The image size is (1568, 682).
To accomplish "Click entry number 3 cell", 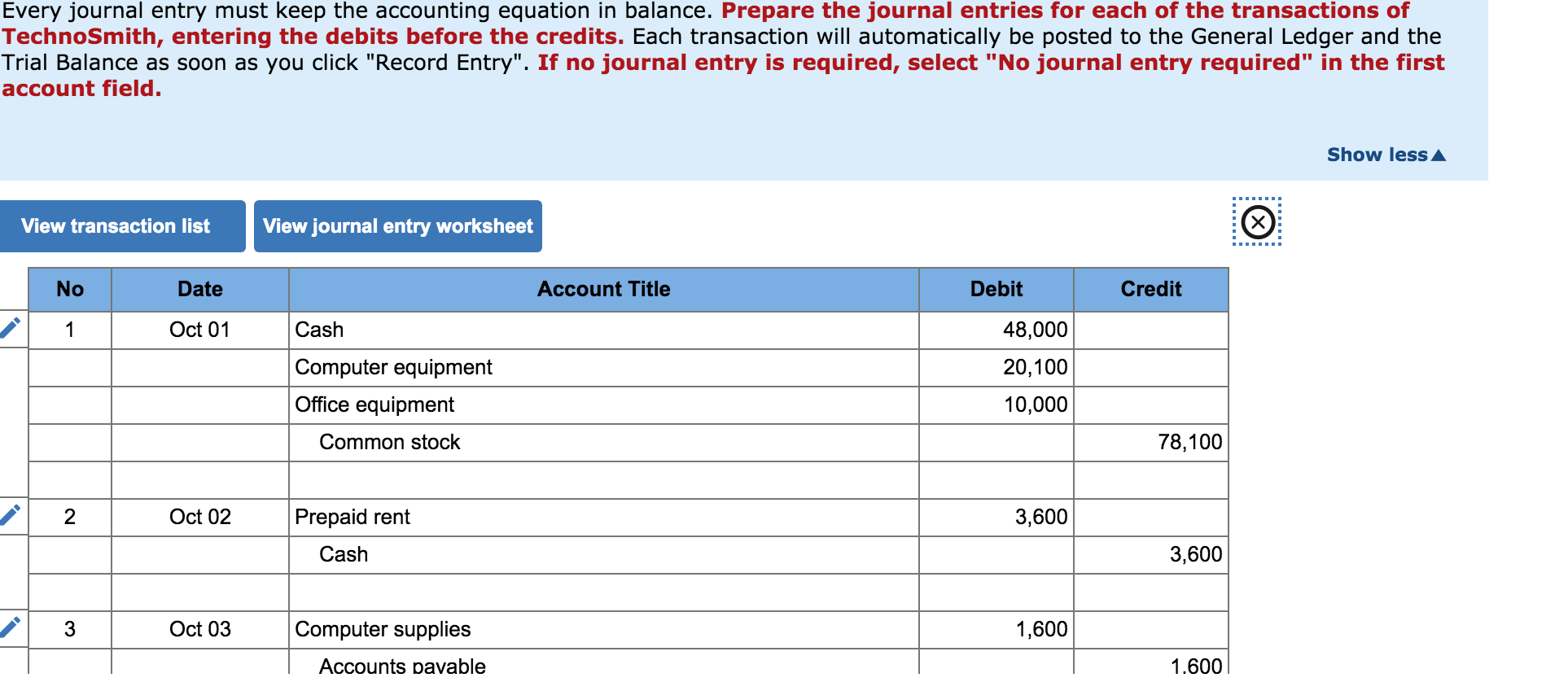I will point(70,630).
